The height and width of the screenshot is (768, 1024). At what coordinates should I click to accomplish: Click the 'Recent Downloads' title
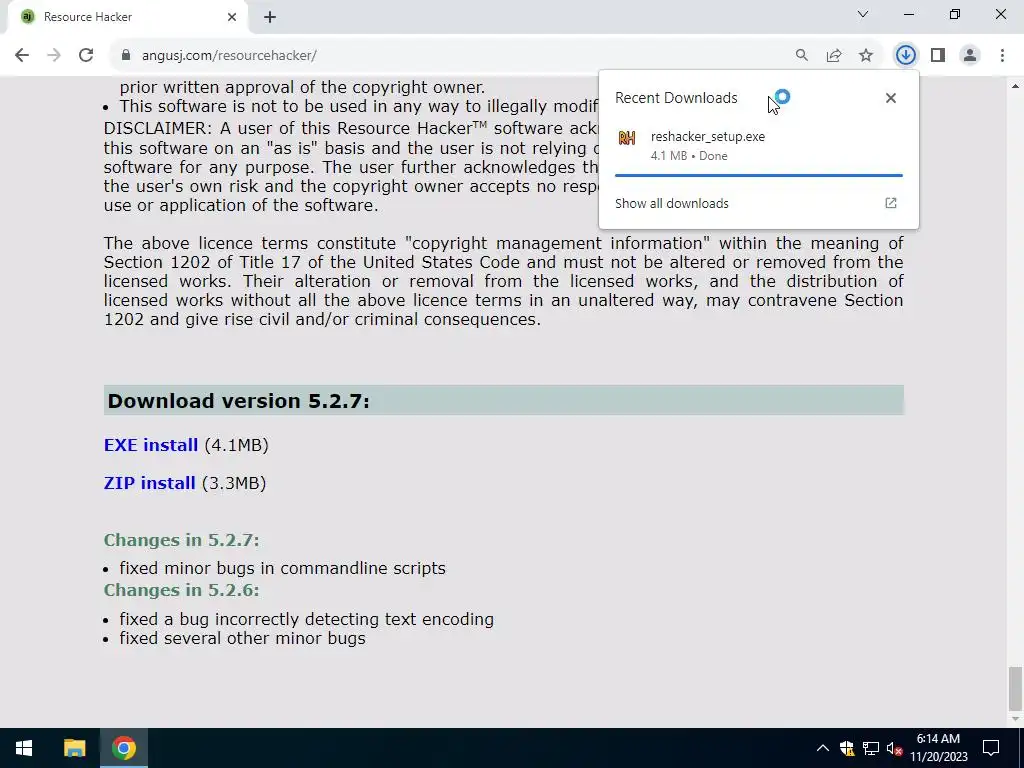[676, 98]
